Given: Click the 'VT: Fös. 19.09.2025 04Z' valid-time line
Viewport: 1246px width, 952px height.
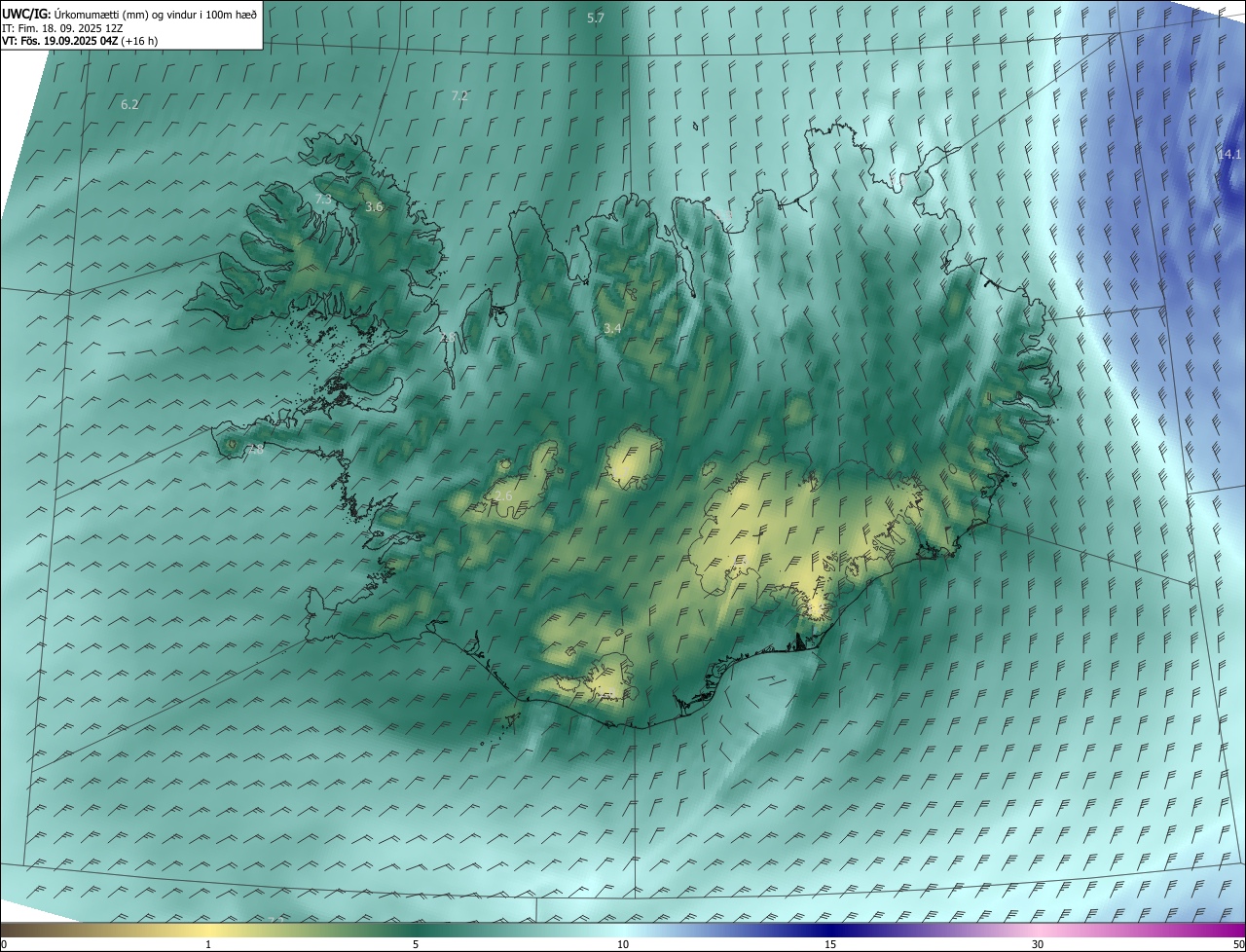Looking at the screenshot, I should [80, 41].
